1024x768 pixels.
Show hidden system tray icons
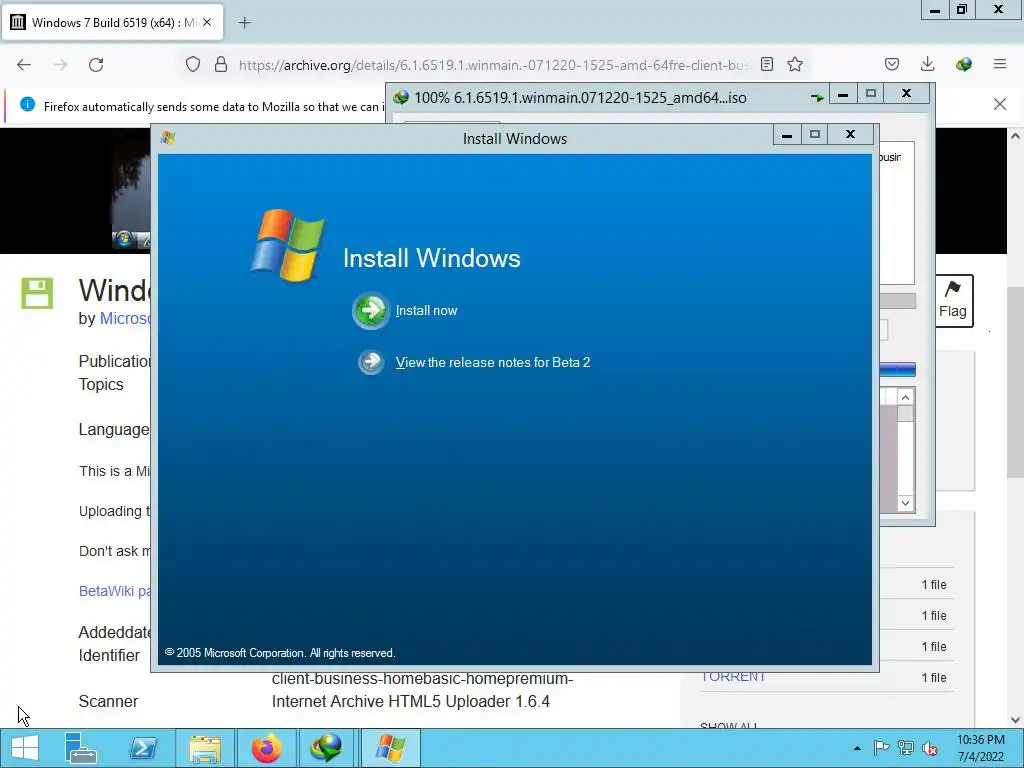point(857,748)
